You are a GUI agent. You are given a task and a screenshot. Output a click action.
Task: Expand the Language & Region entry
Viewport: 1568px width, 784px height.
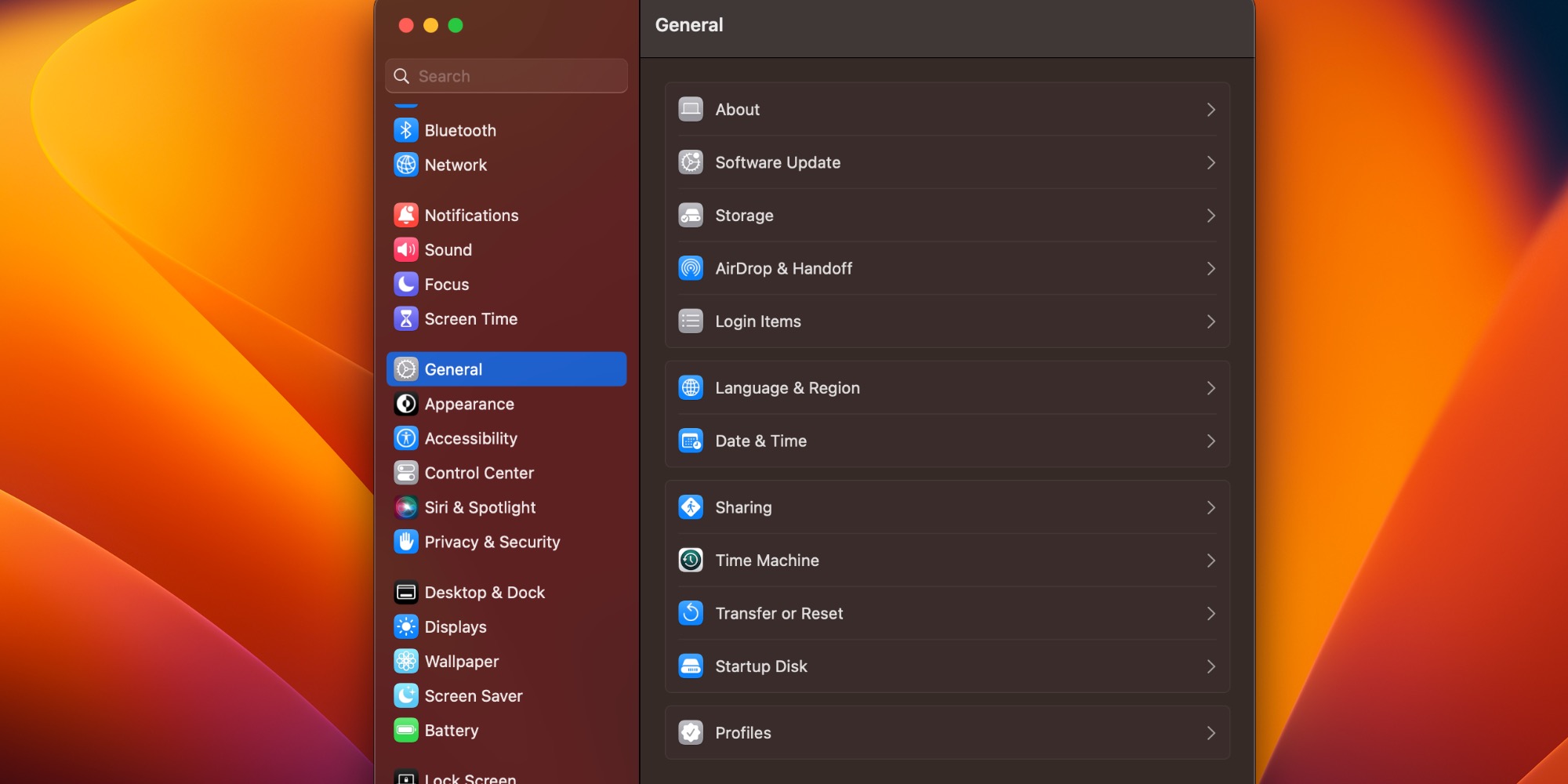point(1211,387)
